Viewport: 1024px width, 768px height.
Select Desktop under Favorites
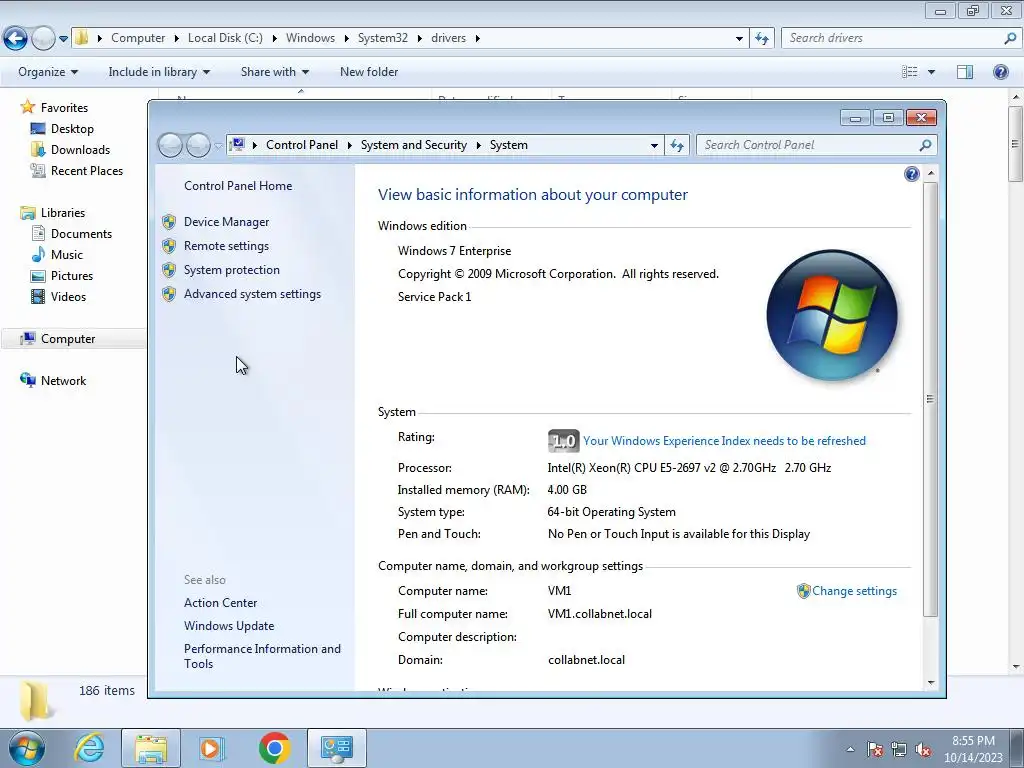[x=72, y=129]
